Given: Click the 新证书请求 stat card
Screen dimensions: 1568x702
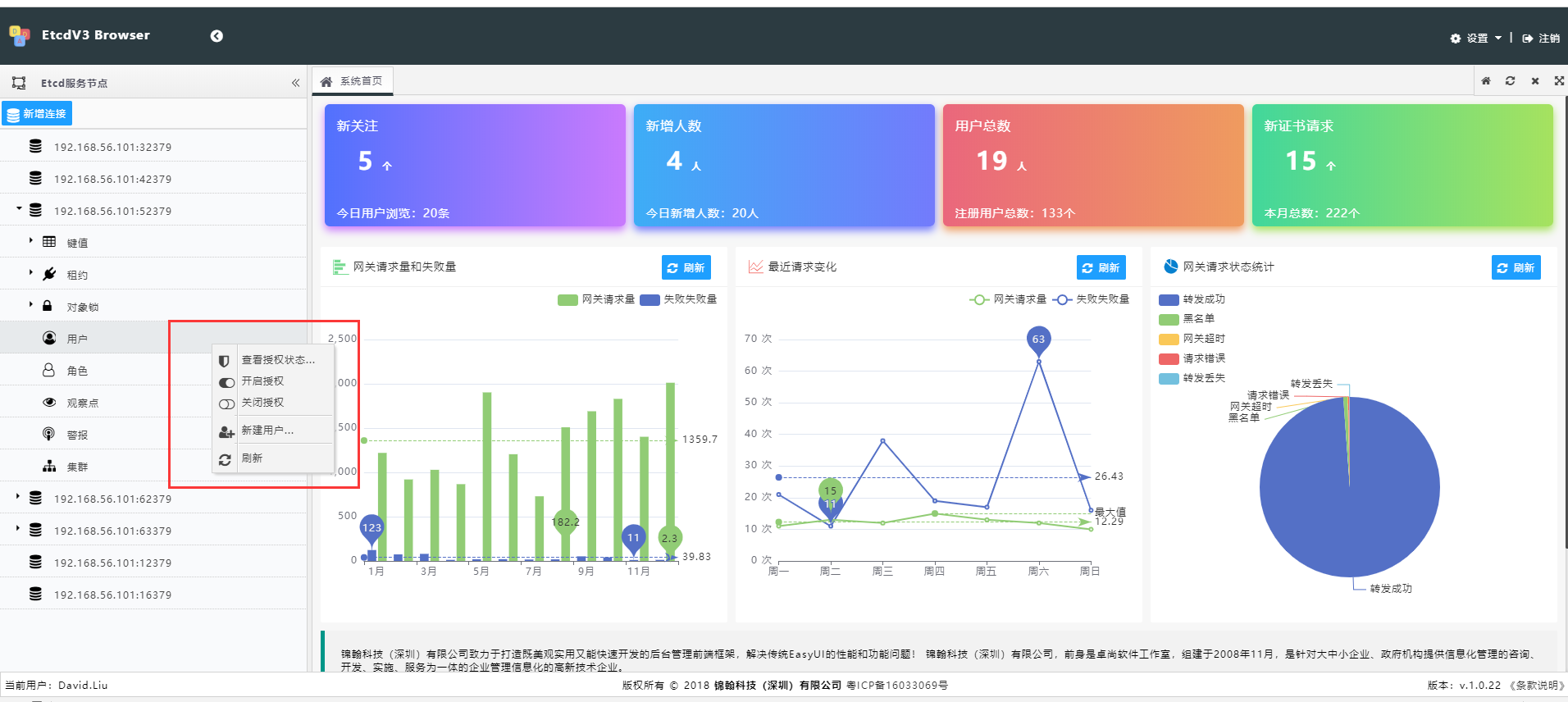Looking at the screenshot, I should pyautogui.click(x=1402, y=165).
